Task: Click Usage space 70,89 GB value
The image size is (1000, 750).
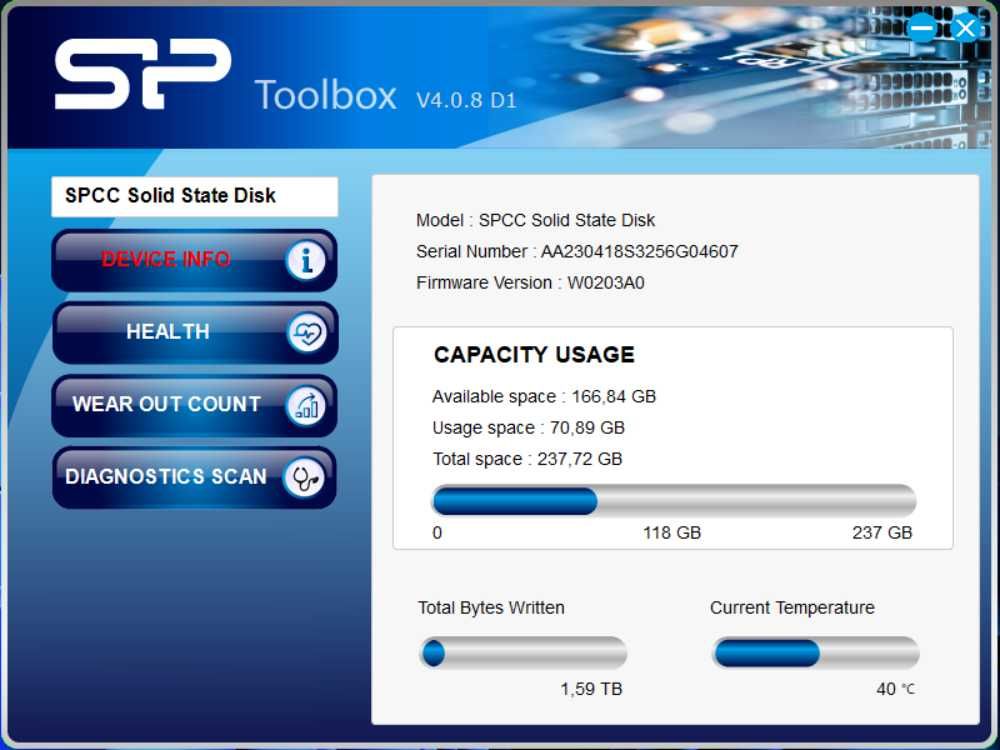Action: pyautogui.click(x=587, y=428)
